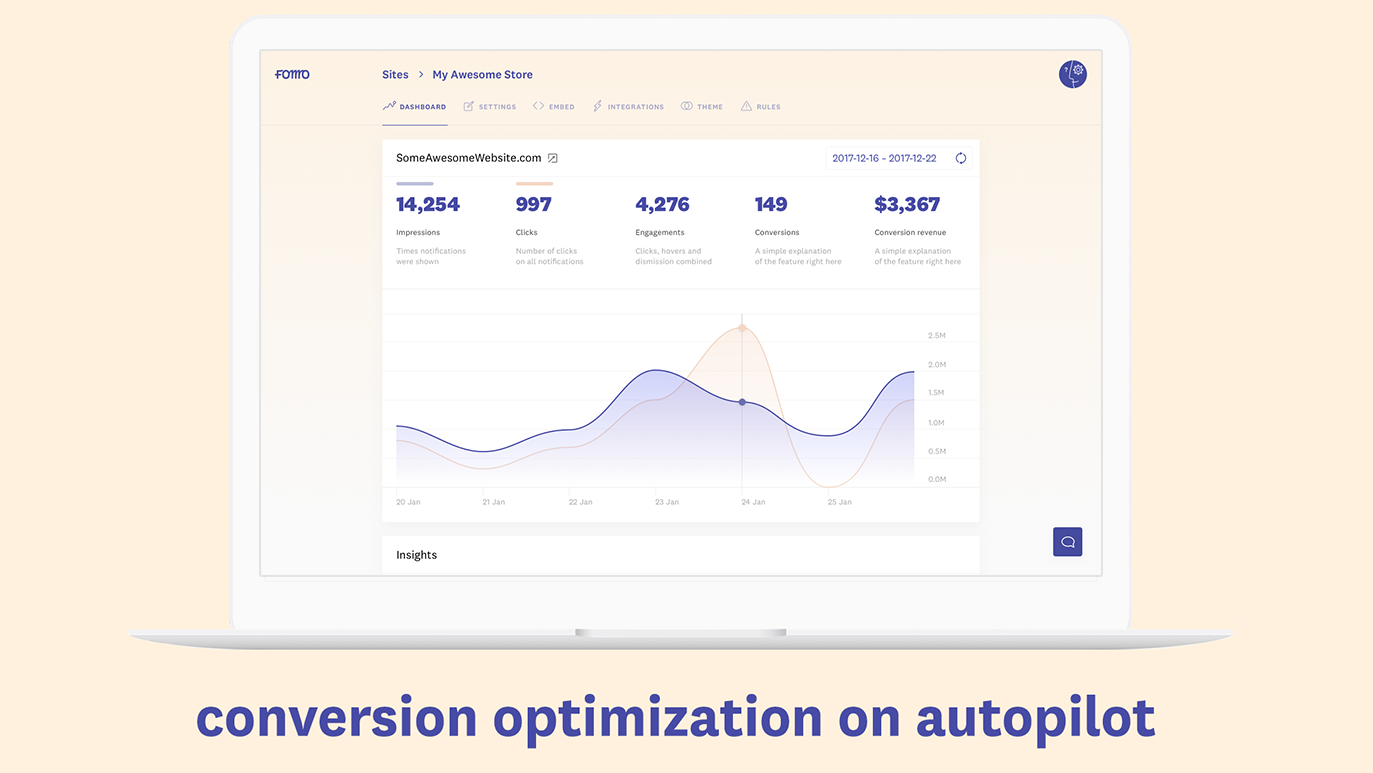Click "Times notifications were shown" description

coord(431,256)
